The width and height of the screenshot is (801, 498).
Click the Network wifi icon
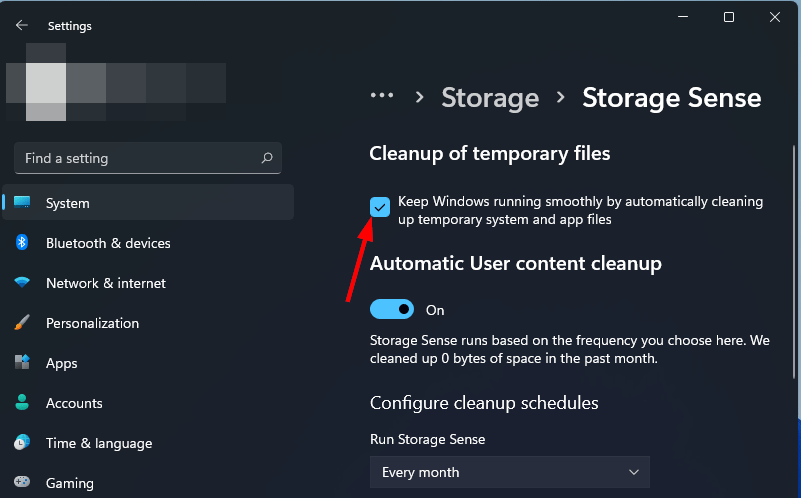click(x=22, y=282)
